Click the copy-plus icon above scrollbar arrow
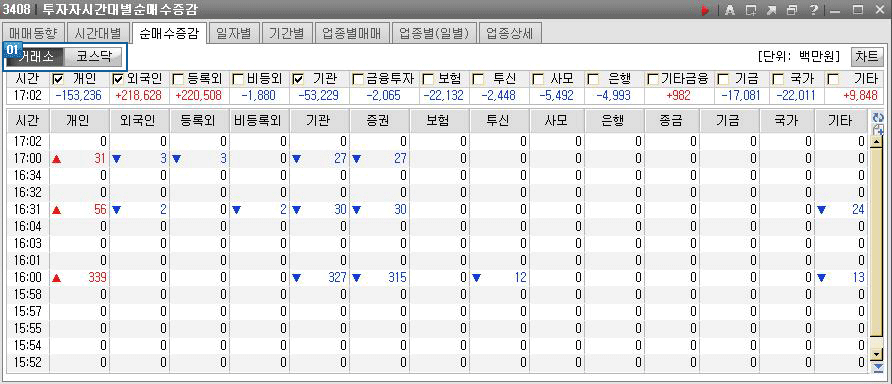This screenshot has height=384, width=892. click(877, 130)
